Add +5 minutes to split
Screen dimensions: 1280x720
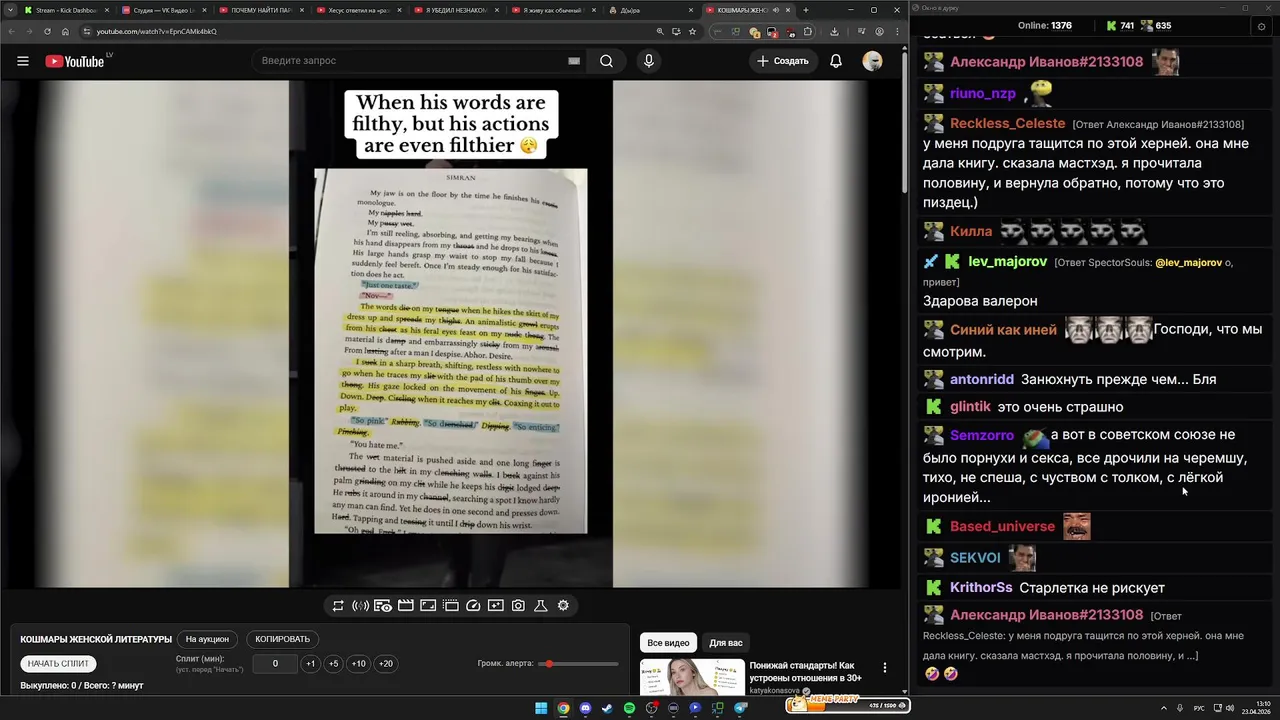tap(334, 664)
